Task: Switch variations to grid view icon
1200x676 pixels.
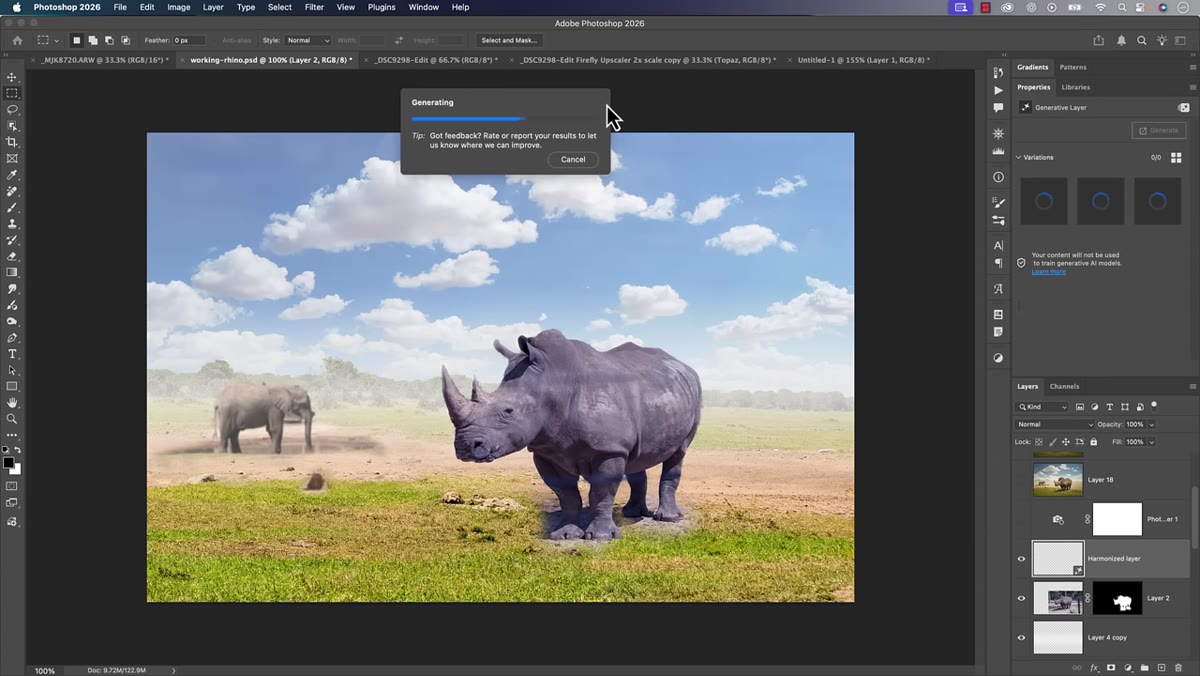Action: coord(1176,158)
